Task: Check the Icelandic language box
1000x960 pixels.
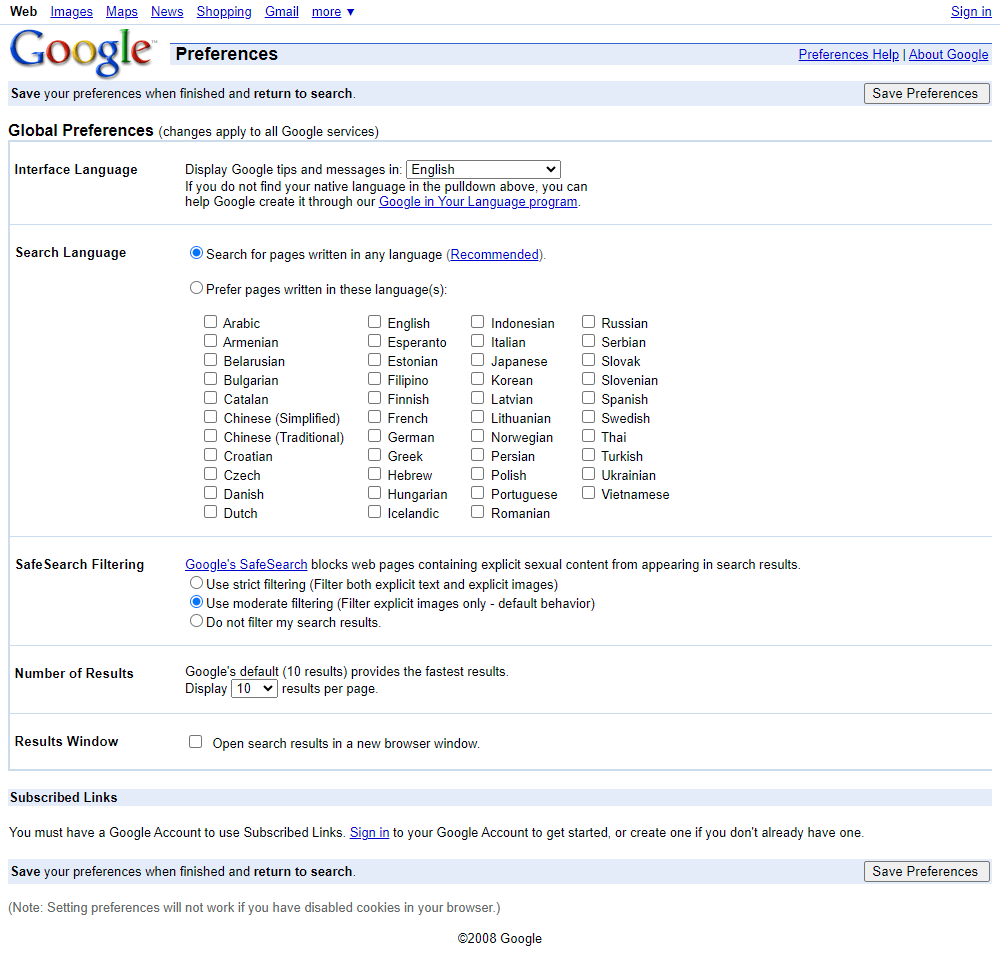Action: (x=374, y=512)
